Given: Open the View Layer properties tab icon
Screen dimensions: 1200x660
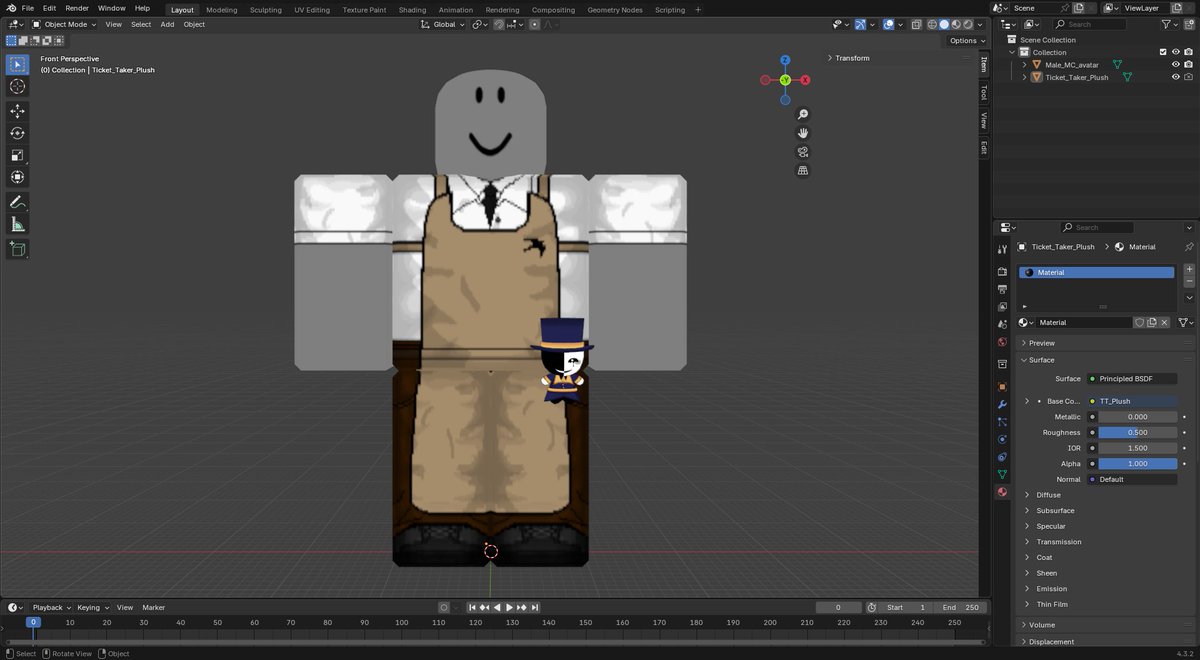Looking at the screenshot, I should point(1002,307).
